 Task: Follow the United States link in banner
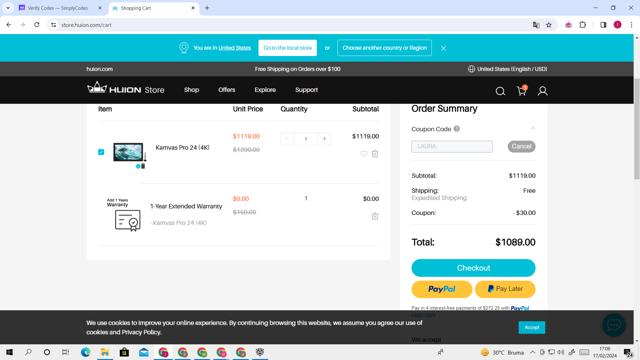pyautogui.click(x=235, y=48)
